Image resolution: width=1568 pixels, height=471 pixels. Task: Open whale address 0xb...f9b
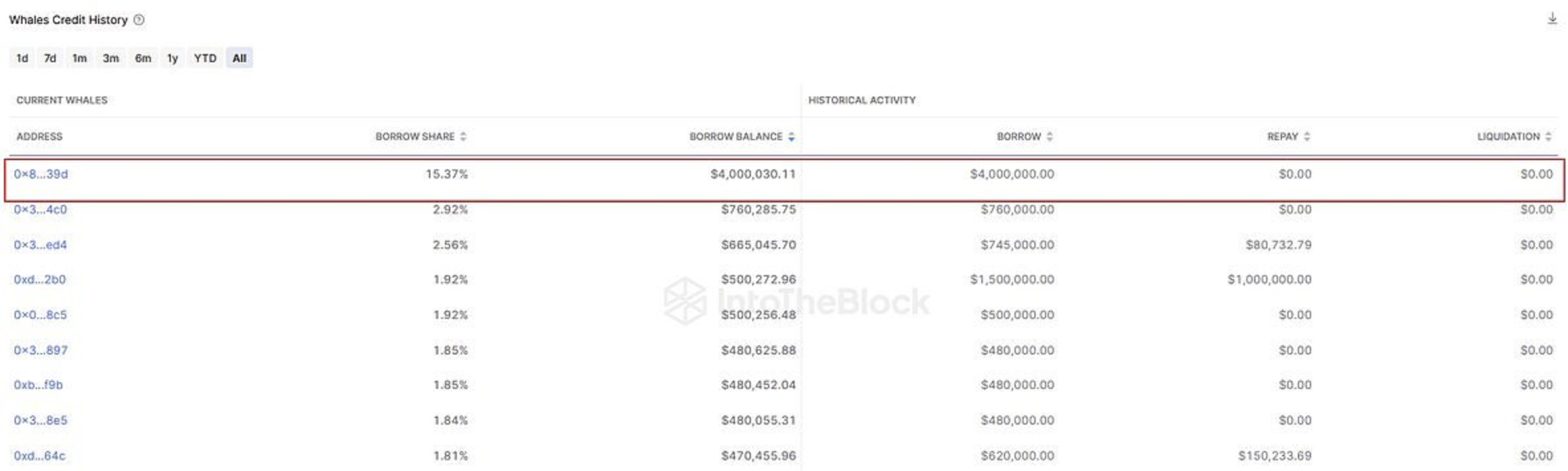click(38, 385)
